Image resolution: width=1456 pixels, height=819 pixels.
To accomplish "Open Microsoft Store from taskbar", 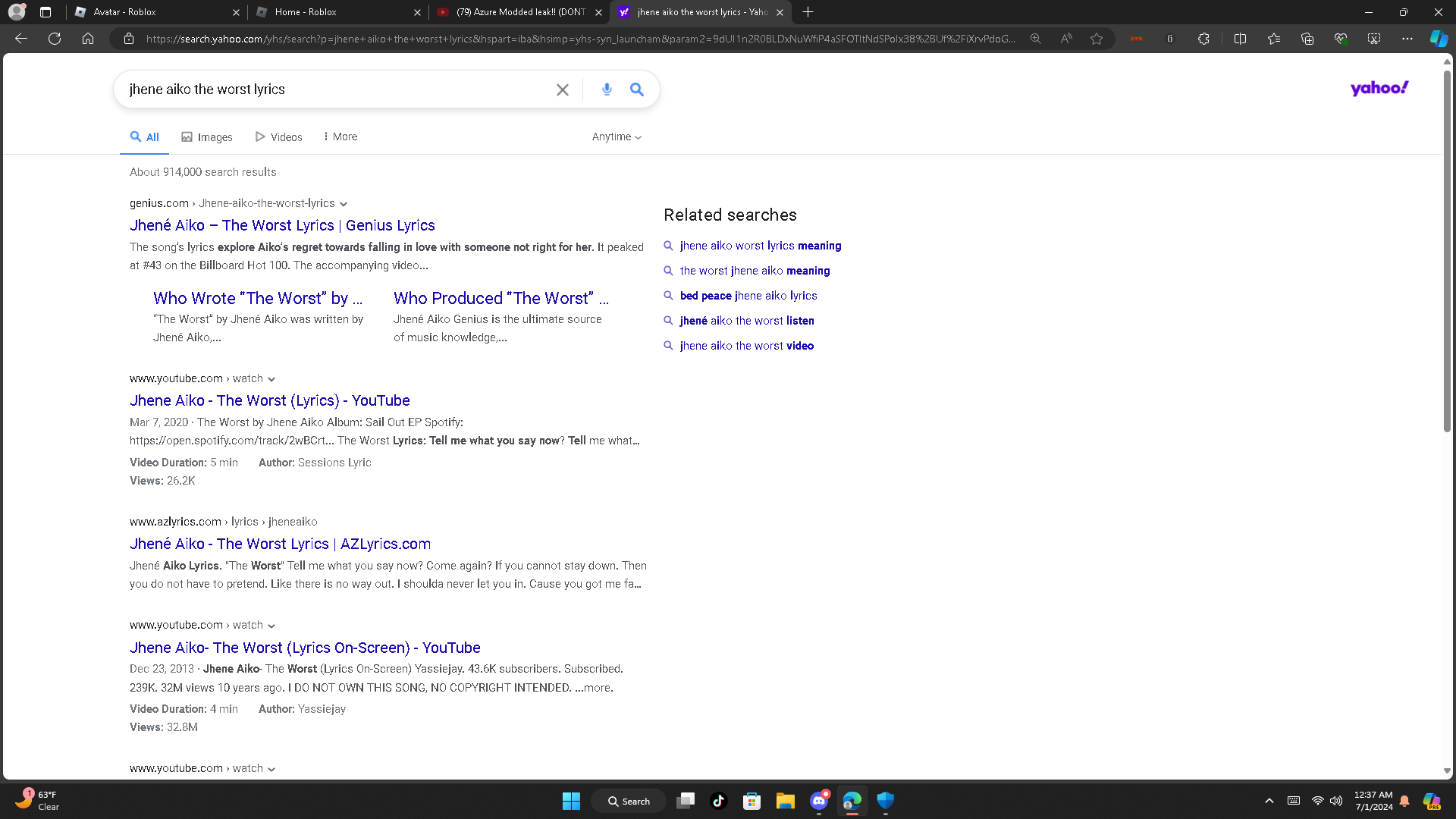I will (x=752, y=801).
